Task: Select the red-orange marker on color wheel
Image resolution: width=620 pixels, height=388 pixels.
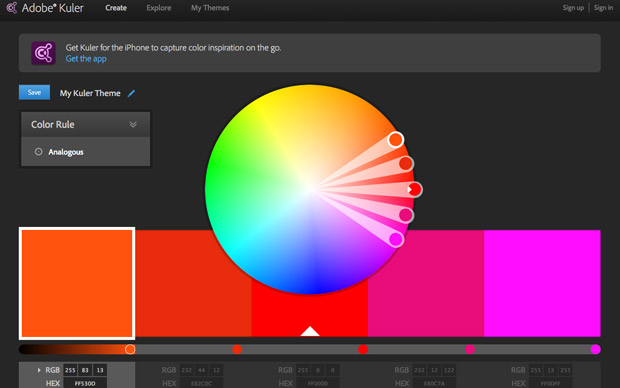Action: (406, 163)
